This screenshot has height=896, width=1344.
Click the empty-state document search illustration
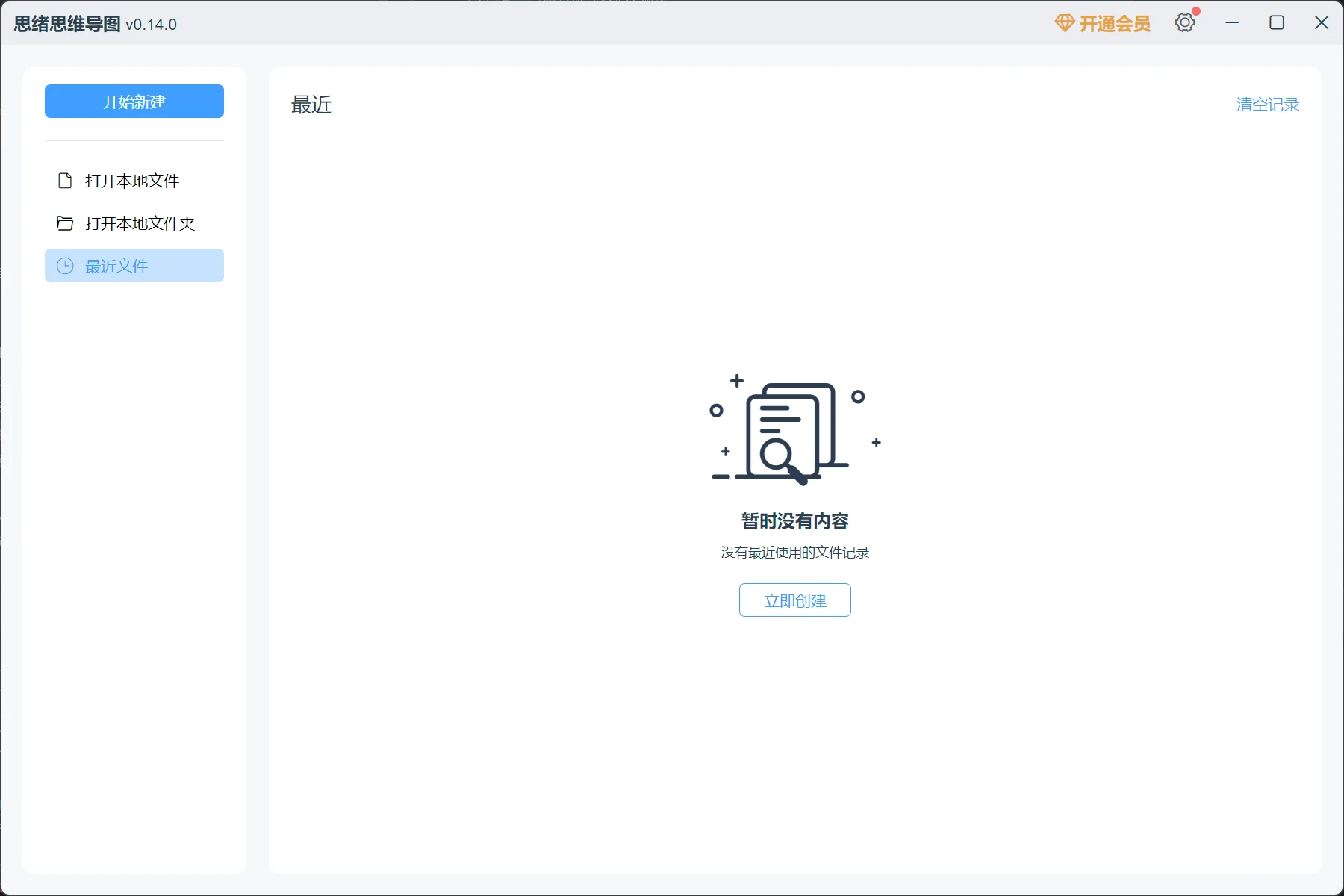tap(794, 431)
